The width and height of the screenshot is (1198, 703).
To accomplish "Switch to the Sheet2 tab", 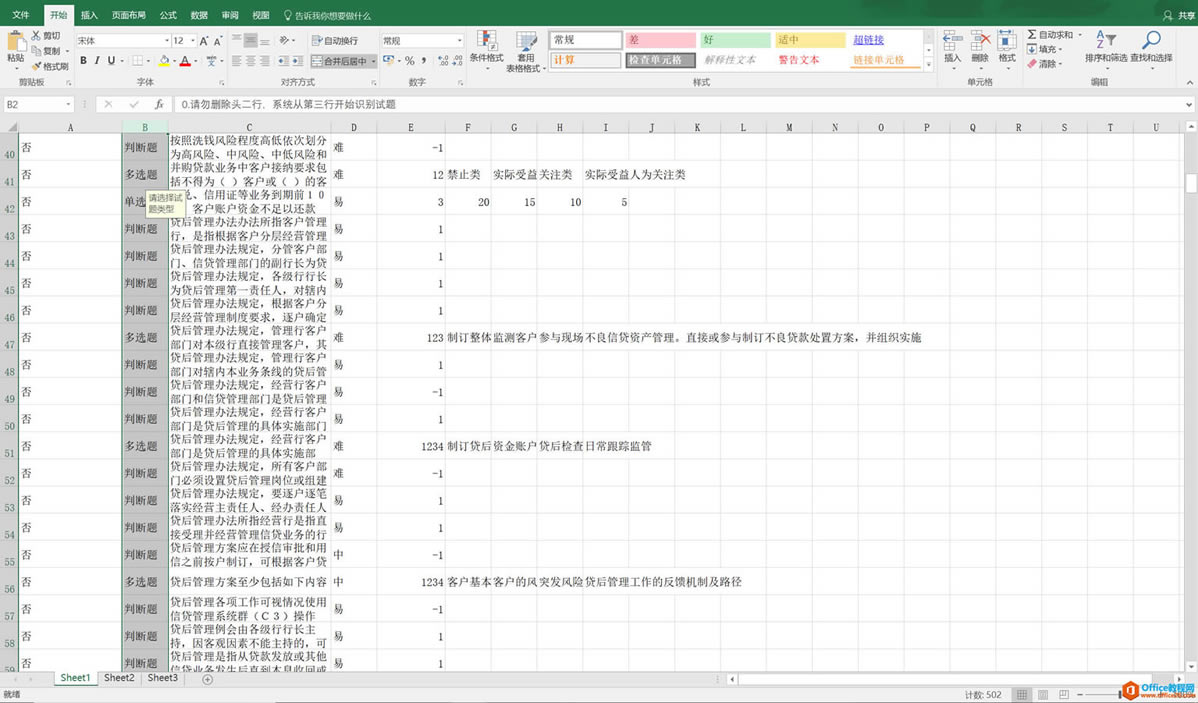I will (119, 678).
